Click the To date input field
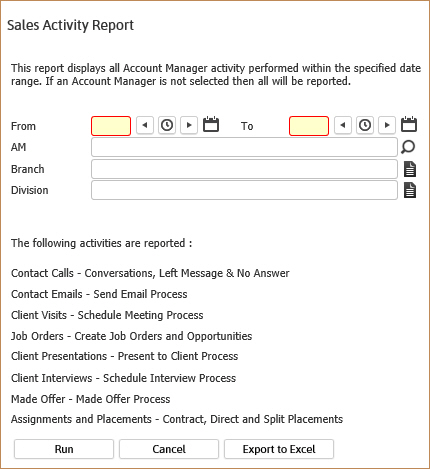The width and height of the screenshot is (430, 469). pyautogui.click(x=309, y=126)
